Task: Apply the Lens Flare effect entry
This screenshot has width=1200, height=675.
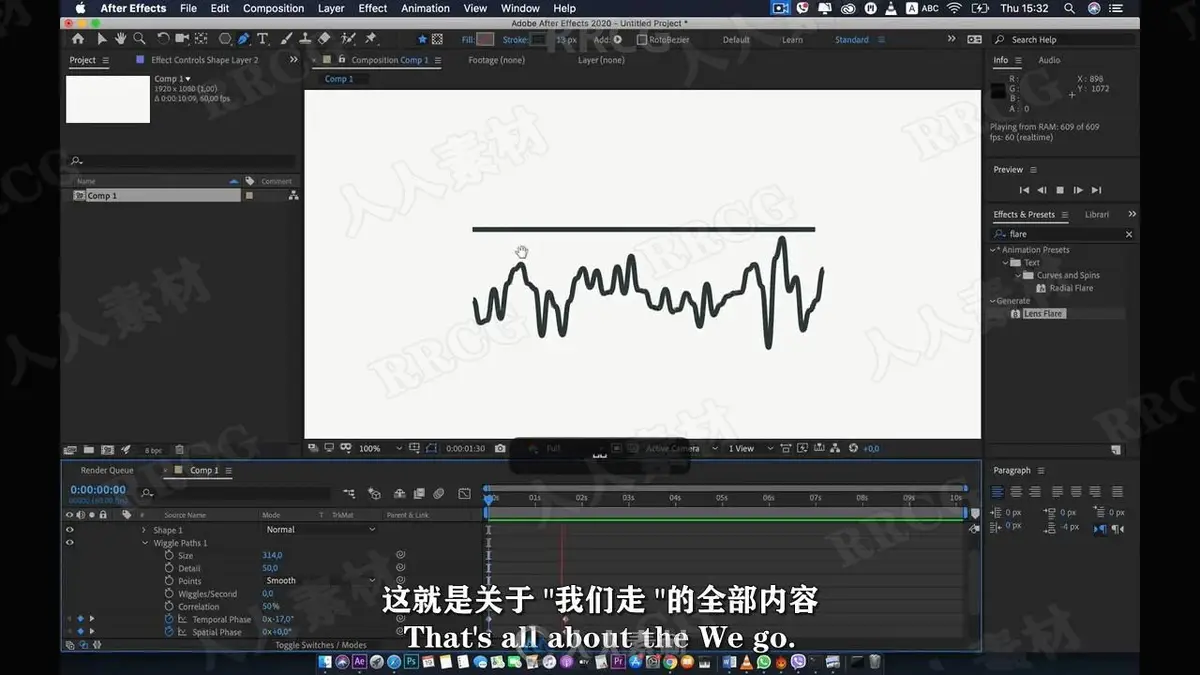Action: [x=1043, y=314]
